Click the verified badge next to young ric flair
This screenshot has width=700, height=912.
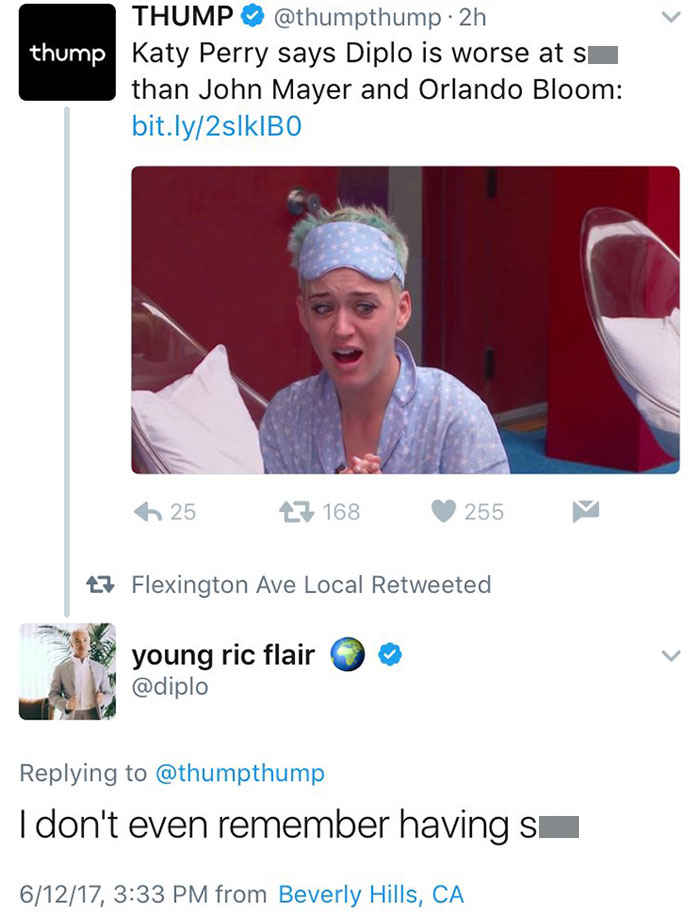(x=392, y=655)
